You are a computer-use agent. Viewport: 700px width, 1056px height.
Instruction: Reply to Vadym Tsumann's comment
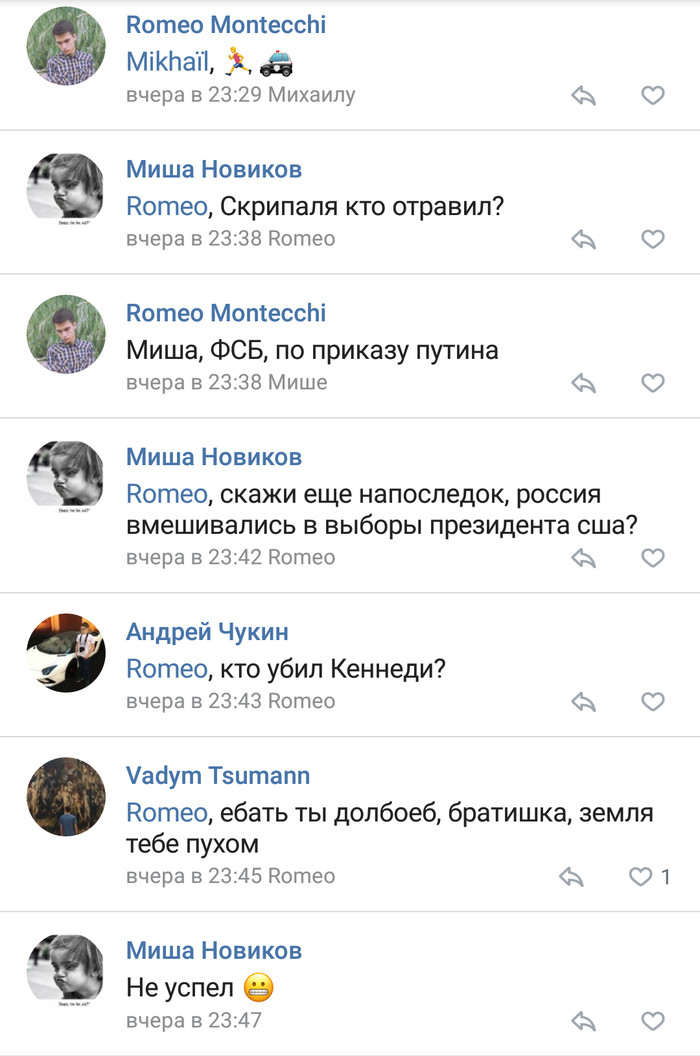(x=571, y=877)
